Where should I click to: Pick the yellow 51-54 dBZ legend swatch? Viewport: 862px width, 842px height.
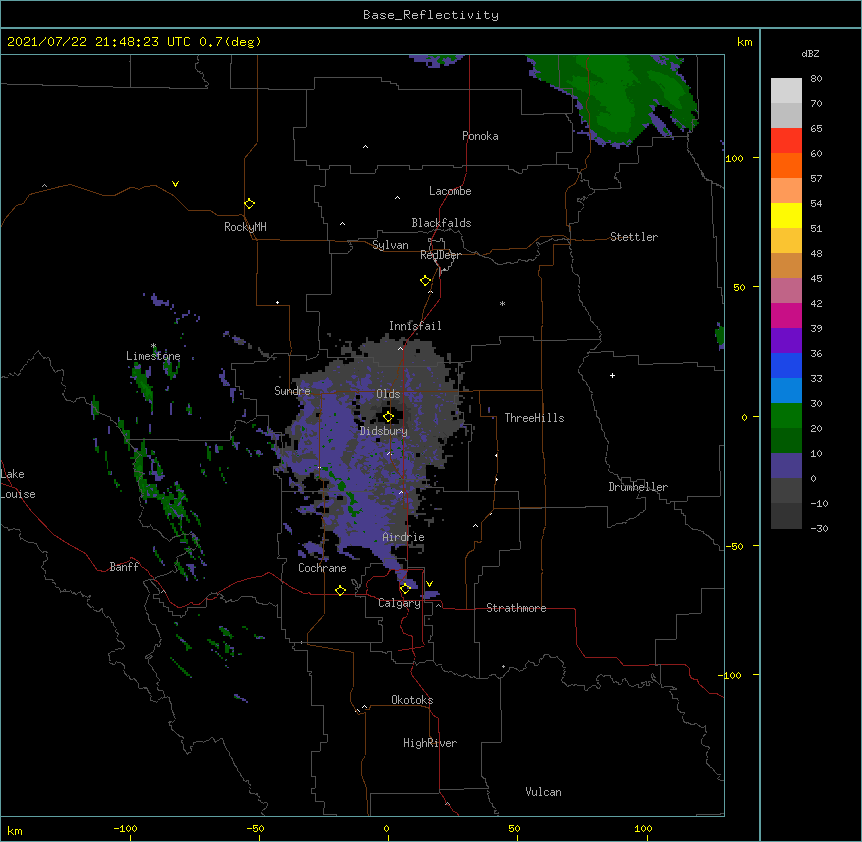tap(786, 215)
